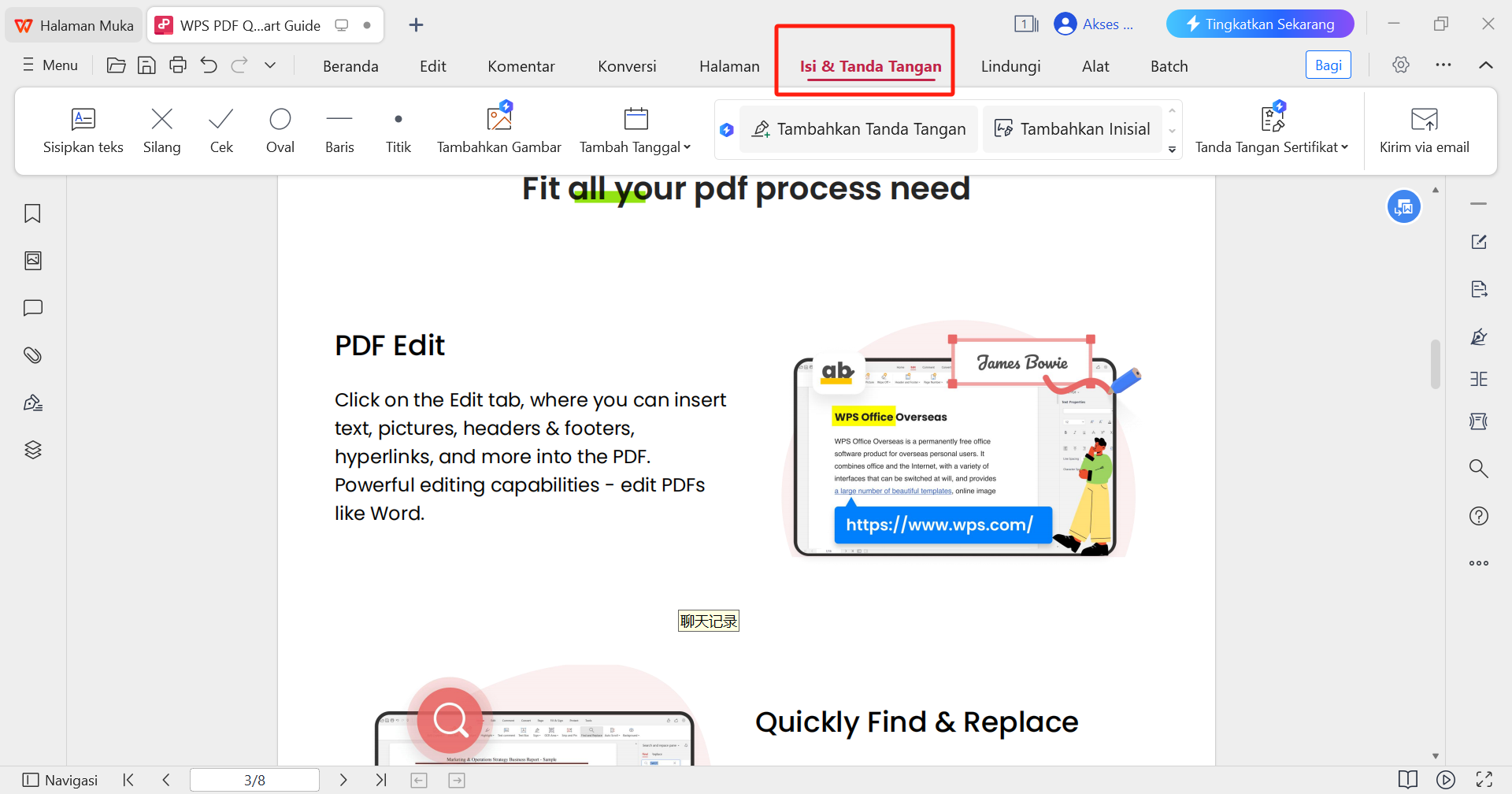Viewport: 1512px width, 794px height.
Task: Select the Titik dot tool
Action: coord(398,131)
